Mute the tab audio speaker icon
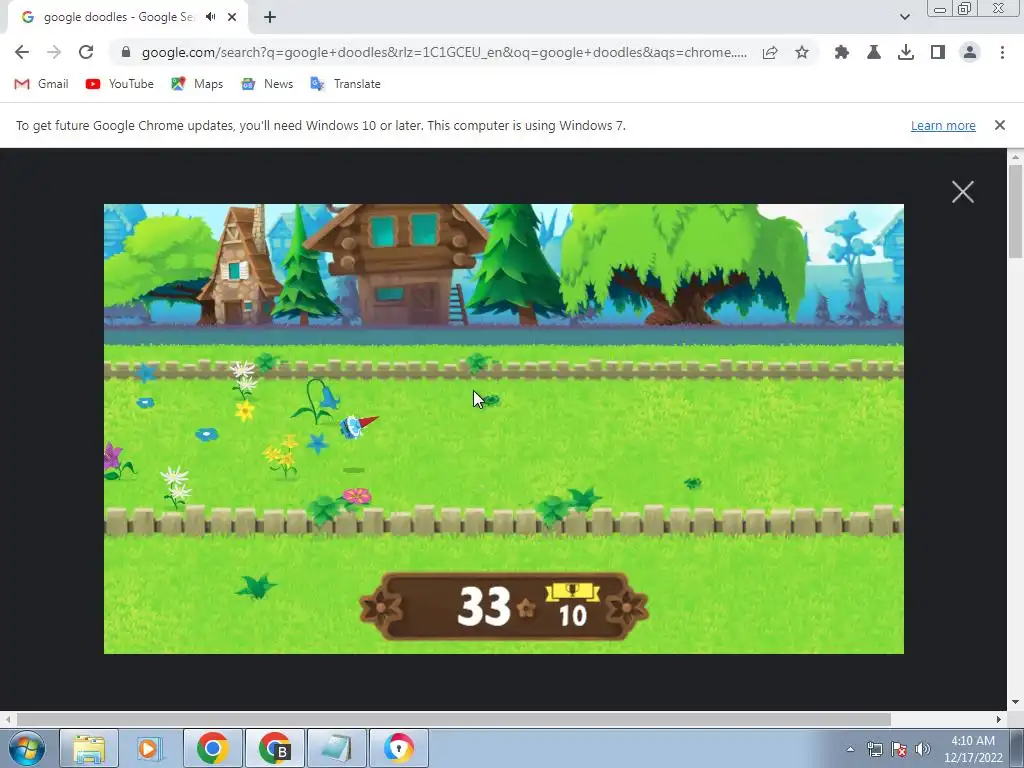Screen dimensions: 1024x768 click(210, 17)
